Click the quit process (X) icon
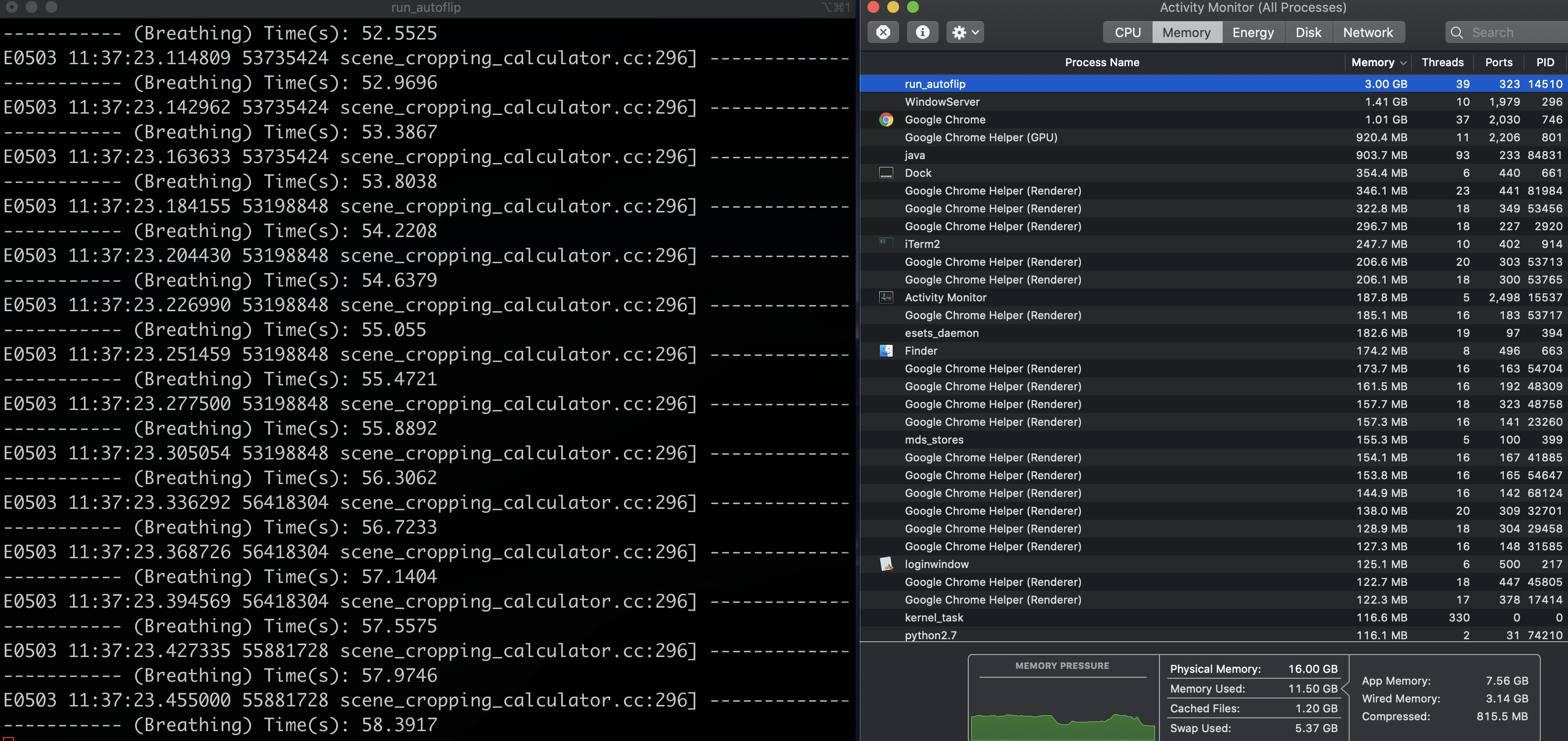The width and height of the screenshot is (1568, 741). tap(883, 32)
